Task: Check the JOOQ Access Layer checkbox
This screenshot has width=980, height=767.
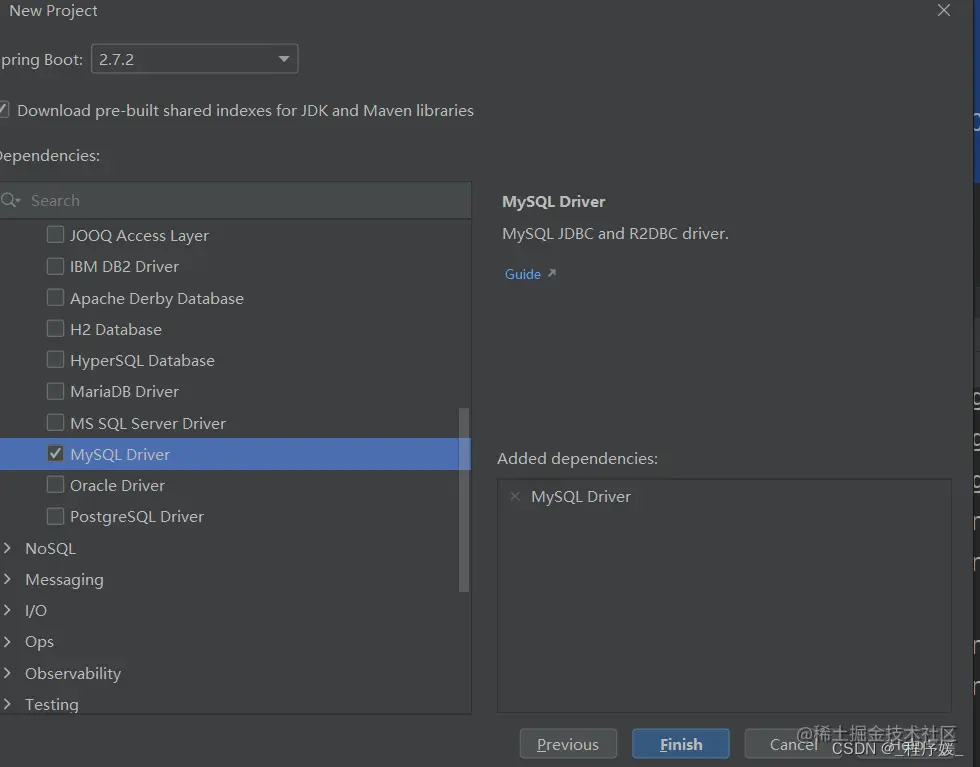Action: coord(55,234)
